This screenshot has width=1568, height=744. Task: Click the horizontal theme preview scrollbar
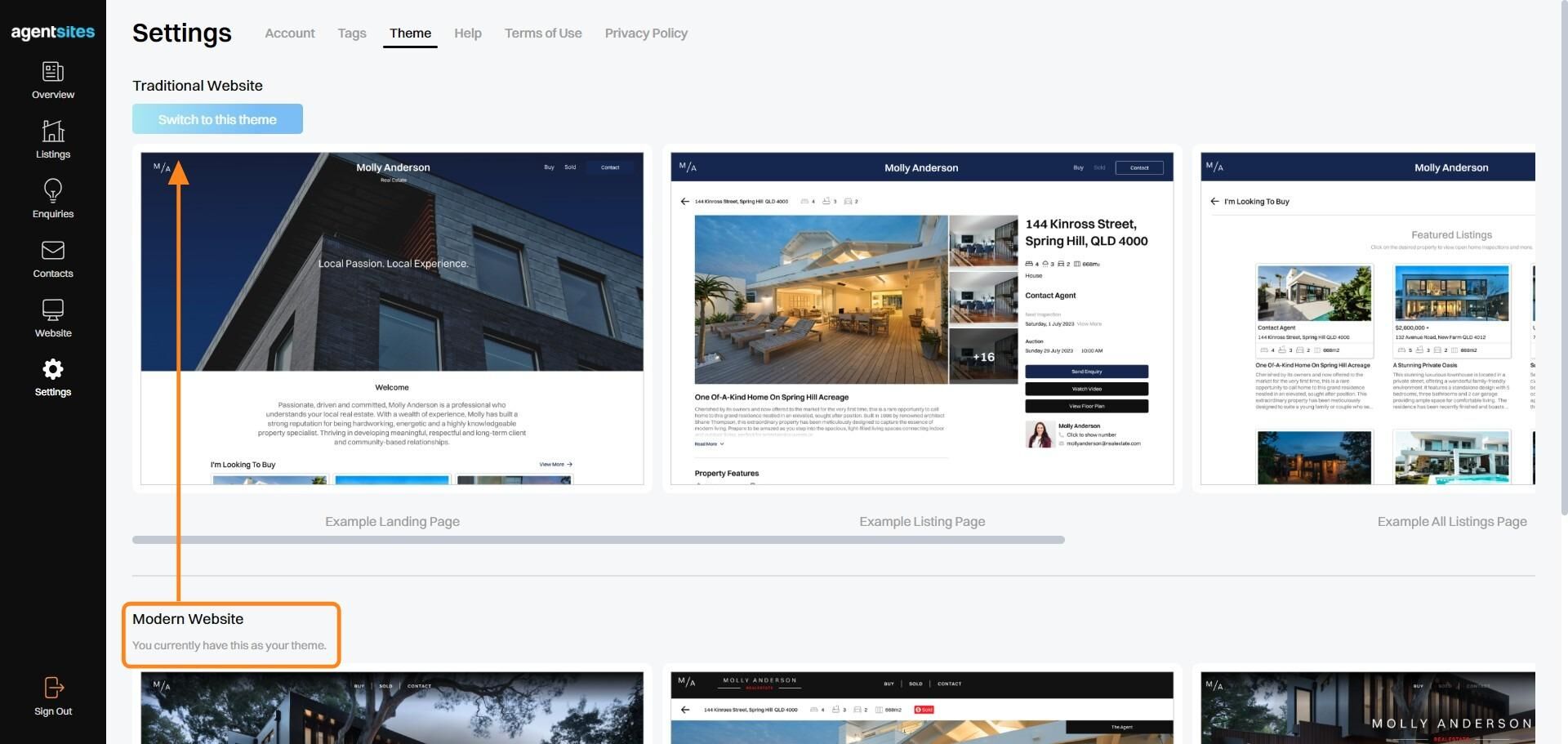pos(599,540)
